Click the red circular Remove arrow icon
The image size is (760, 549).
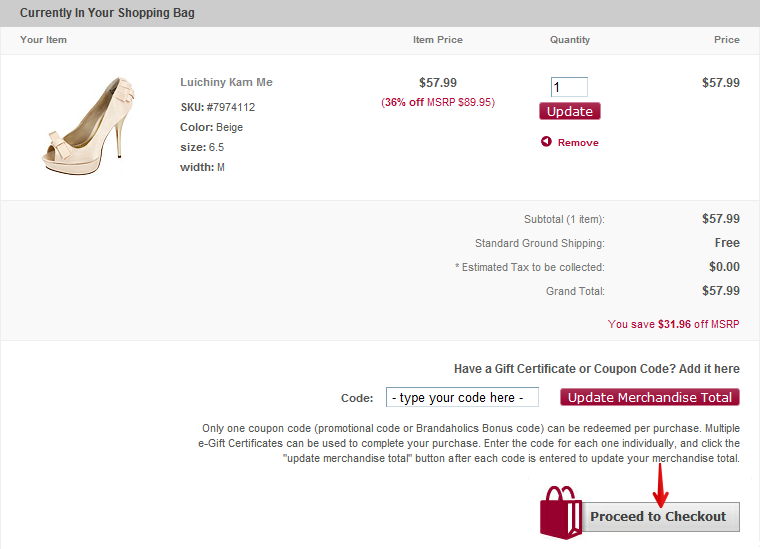tap(546, 142)
